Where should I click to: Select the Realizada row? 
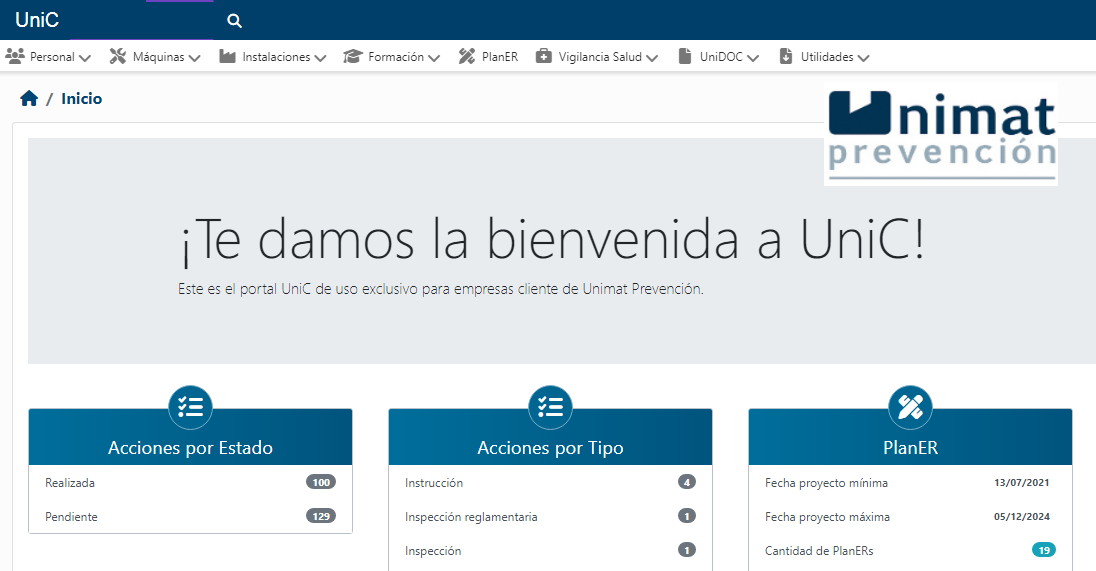(x=190, y=482)
